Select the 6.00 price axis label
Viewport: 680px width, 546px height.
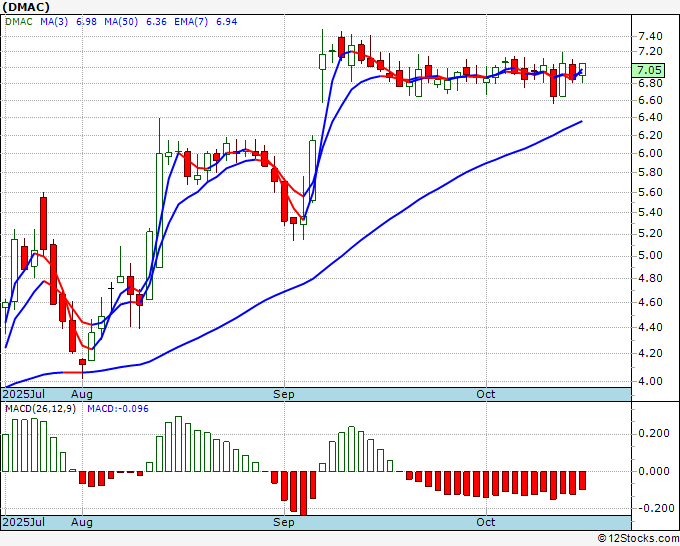pyautogui.click(x=650, y=154)
